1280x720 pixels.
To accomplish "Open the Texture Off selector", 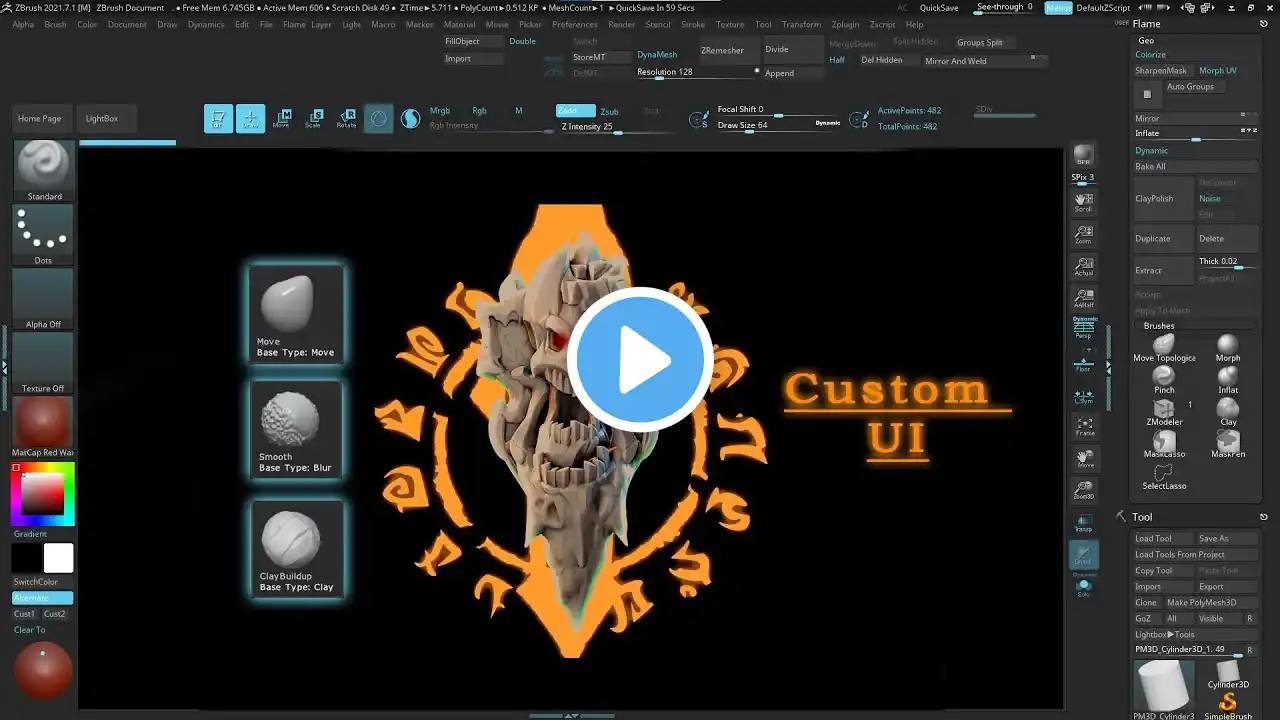I will pos(43,363).
